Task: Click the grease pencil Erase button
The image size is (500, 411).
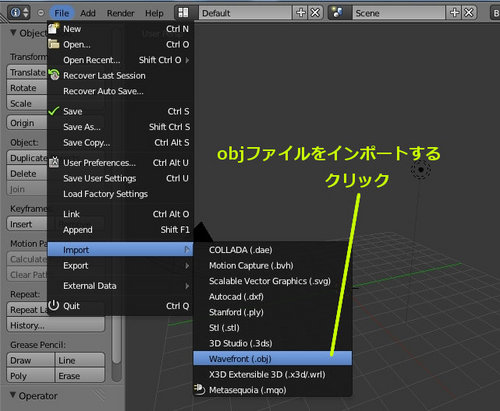Action: (x=80, y=376)
